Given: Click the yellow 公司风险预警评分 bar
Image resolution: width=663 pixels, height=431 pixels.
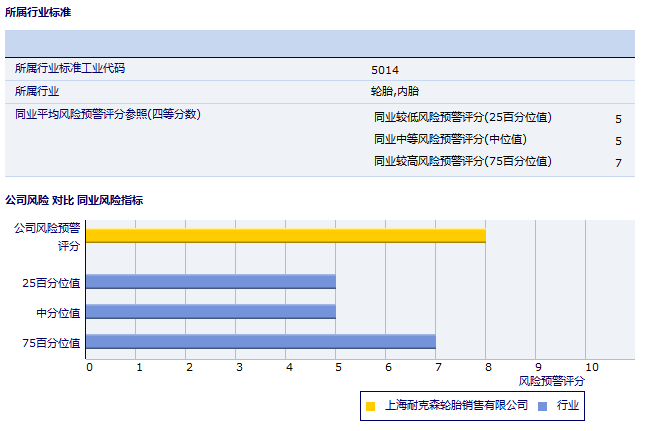Looking at the screenshot, I should click(x=286, y=236).
